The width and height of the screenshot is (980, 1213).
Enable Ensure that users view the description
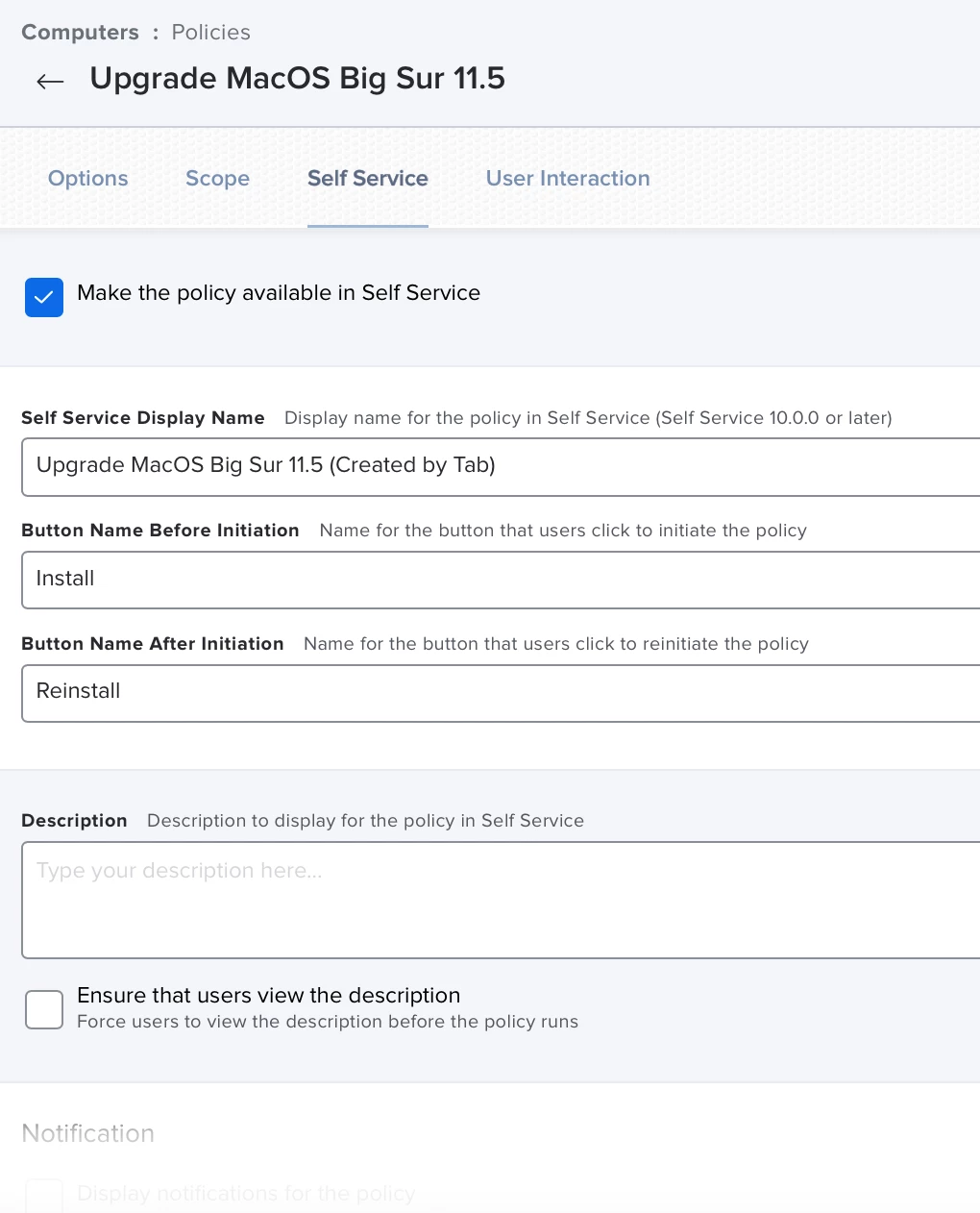coord(44,1009)
